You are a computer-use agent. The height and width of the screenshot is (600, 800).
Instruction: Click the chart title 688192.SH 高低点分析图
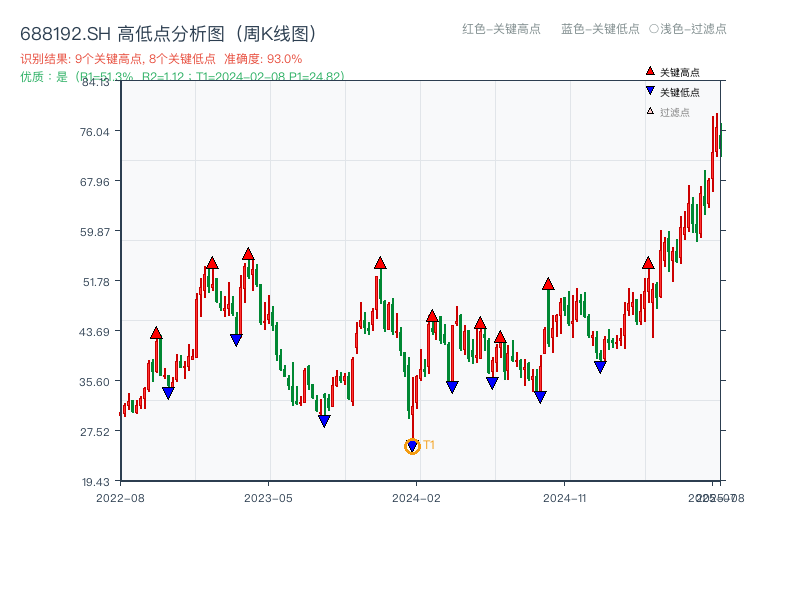coord(168,34)
